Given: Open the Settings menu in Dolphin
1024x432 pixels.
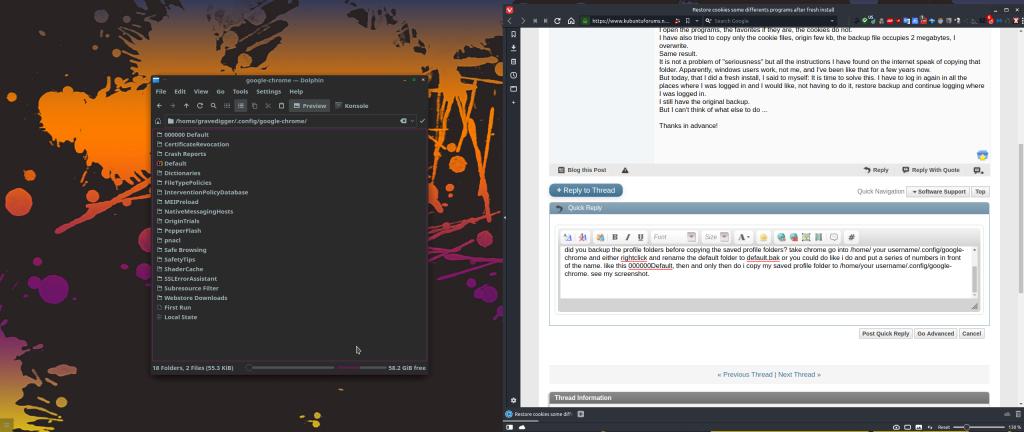Looking at the screenshot, I should [x=268, y=91].
